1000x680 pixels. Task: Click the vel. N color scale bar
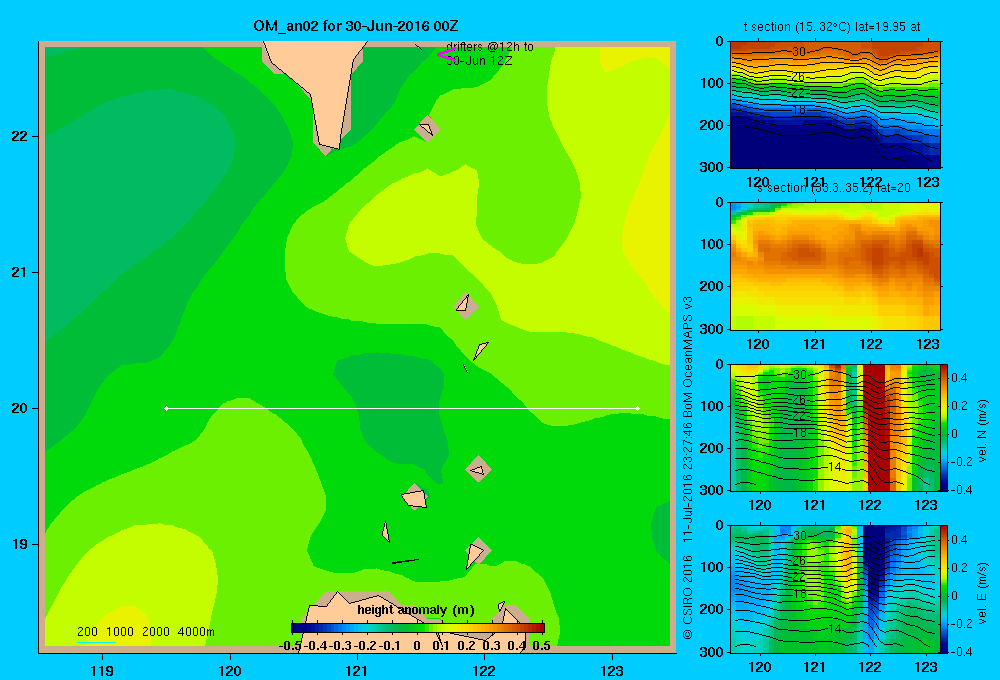click(x=945, y=427)
